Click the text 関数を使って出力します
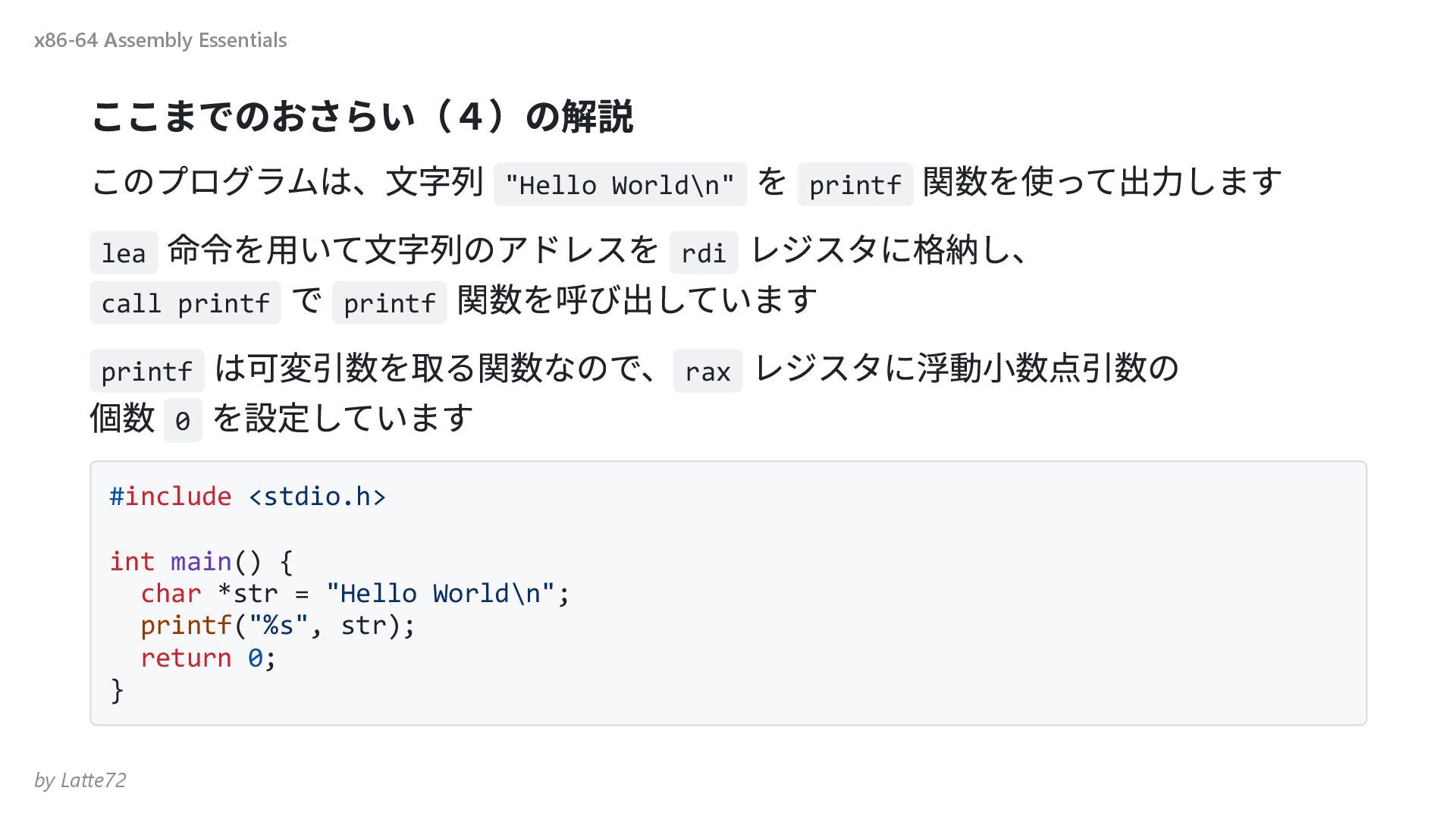1456x819 pixels. pyautogui.click(x=1103, y=182)
